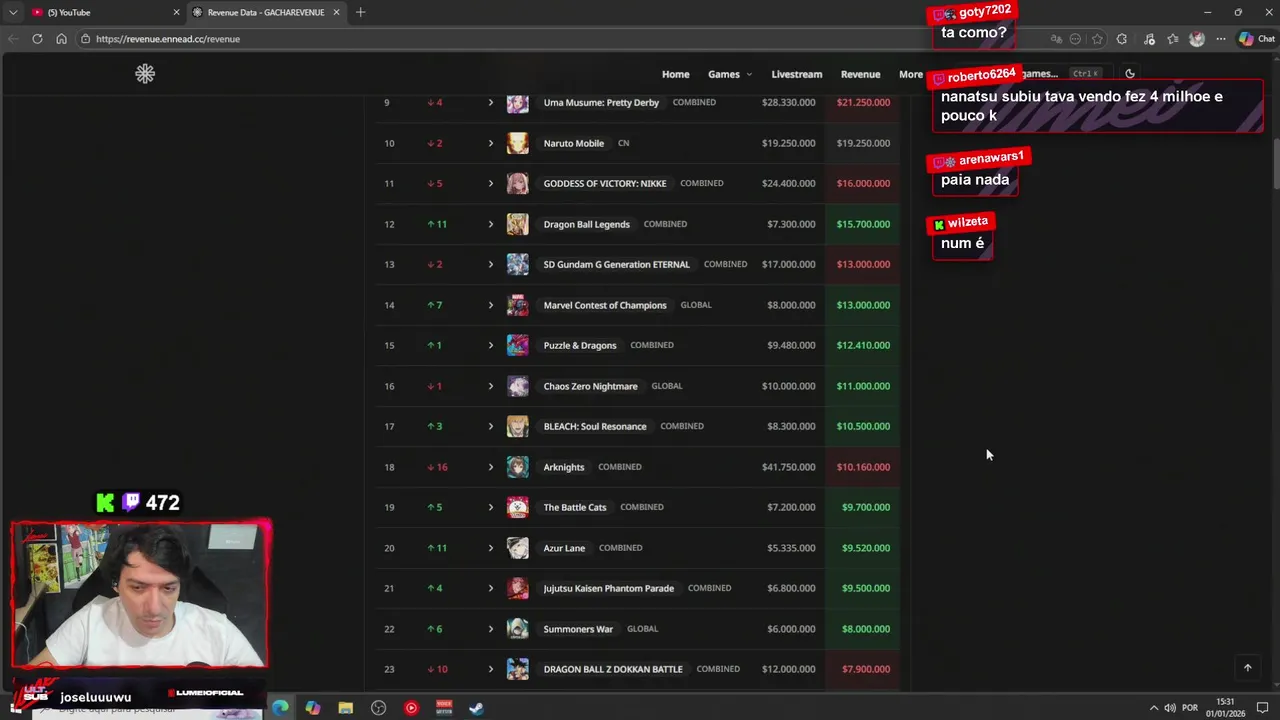Expand Chaos Zero Nightmare row
Viewport: 1280px width, 720px height.
click(x=491, y=386)
